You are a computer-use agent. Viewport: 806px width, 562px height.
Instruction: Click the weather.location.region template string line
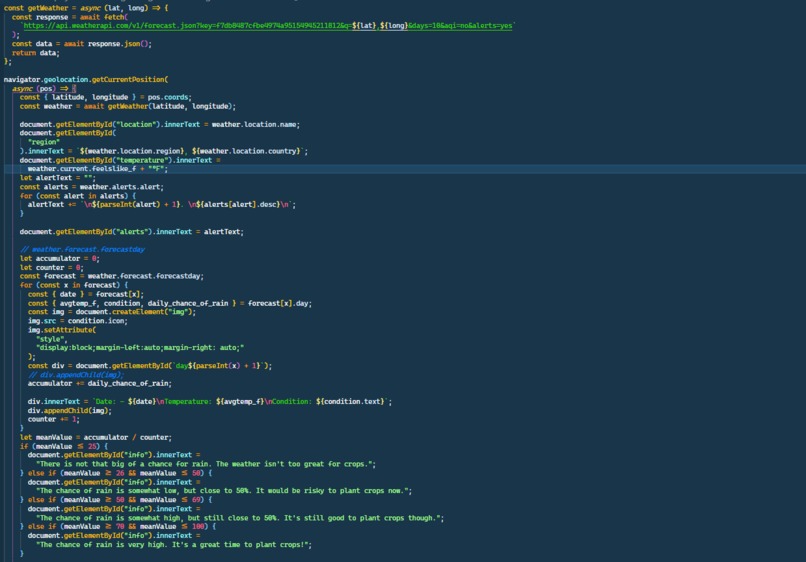tap(163, 151)
